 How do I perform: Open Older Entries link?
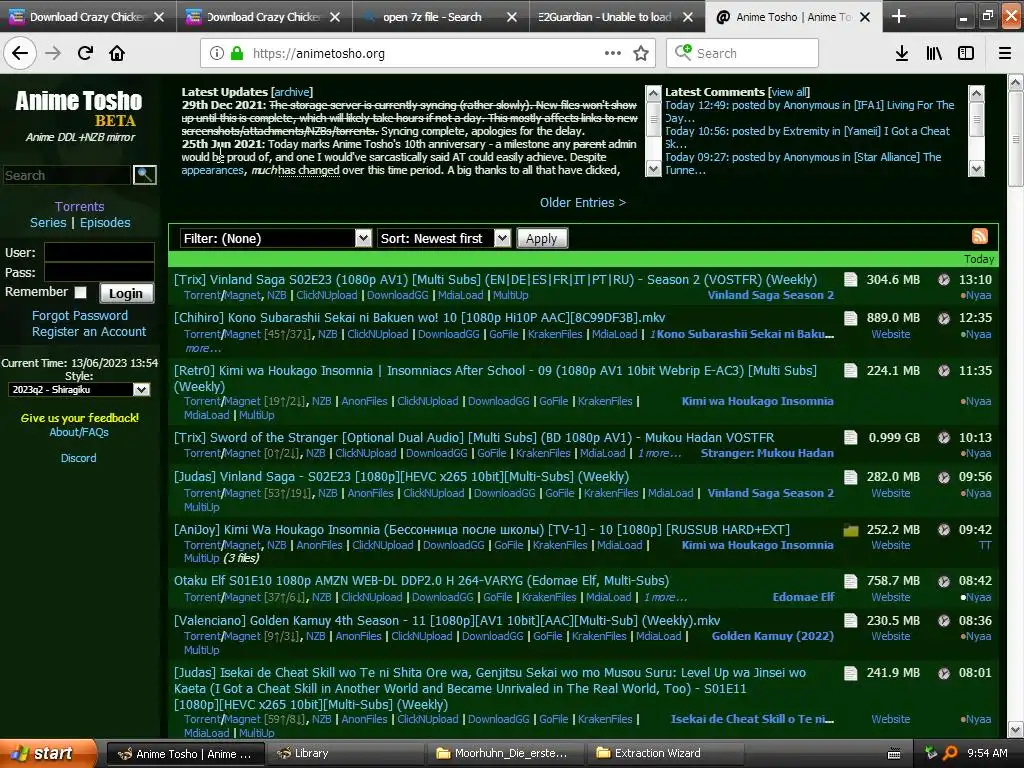(x=583, y=202)
